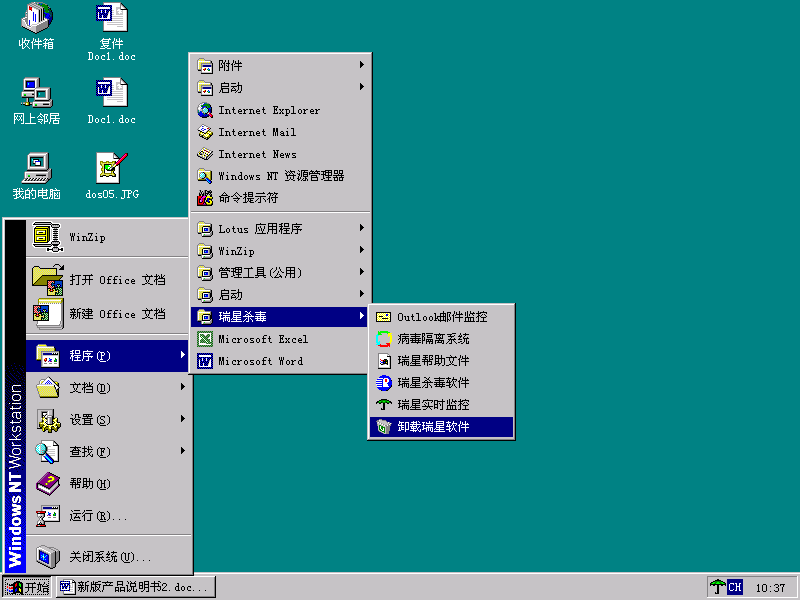Click the CH input language indicator
The height and width of the screenshot is (600, 800).
[735, 587]
